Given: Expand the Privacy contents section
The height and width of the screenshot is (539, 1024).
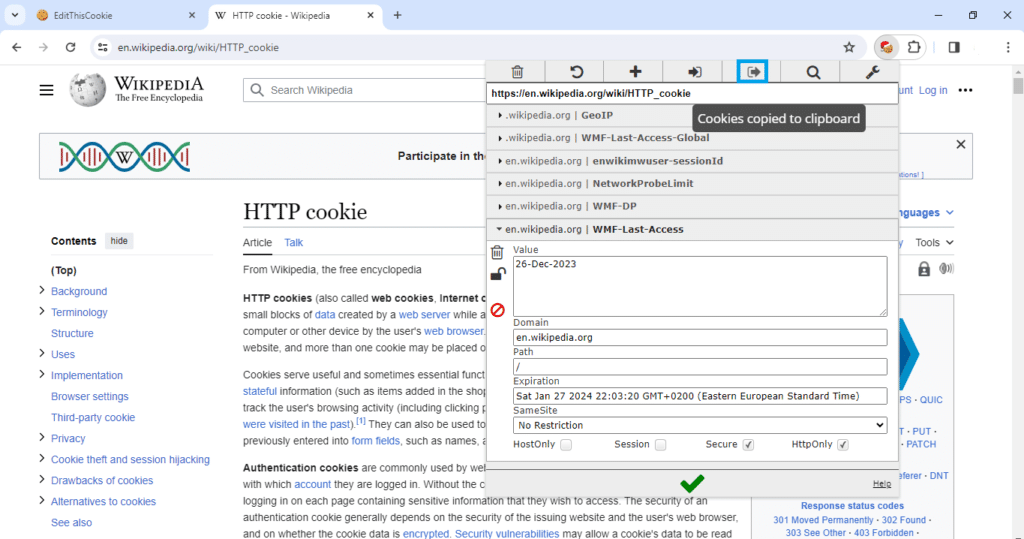Looking at the screenshot, I should tap(42, 437).
